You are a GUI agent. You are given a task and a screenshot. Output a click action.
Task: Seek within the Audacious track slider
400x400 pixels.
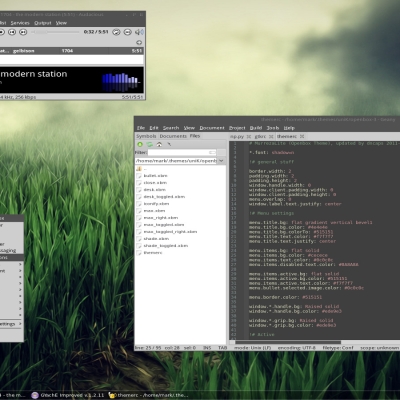(55, 32)
